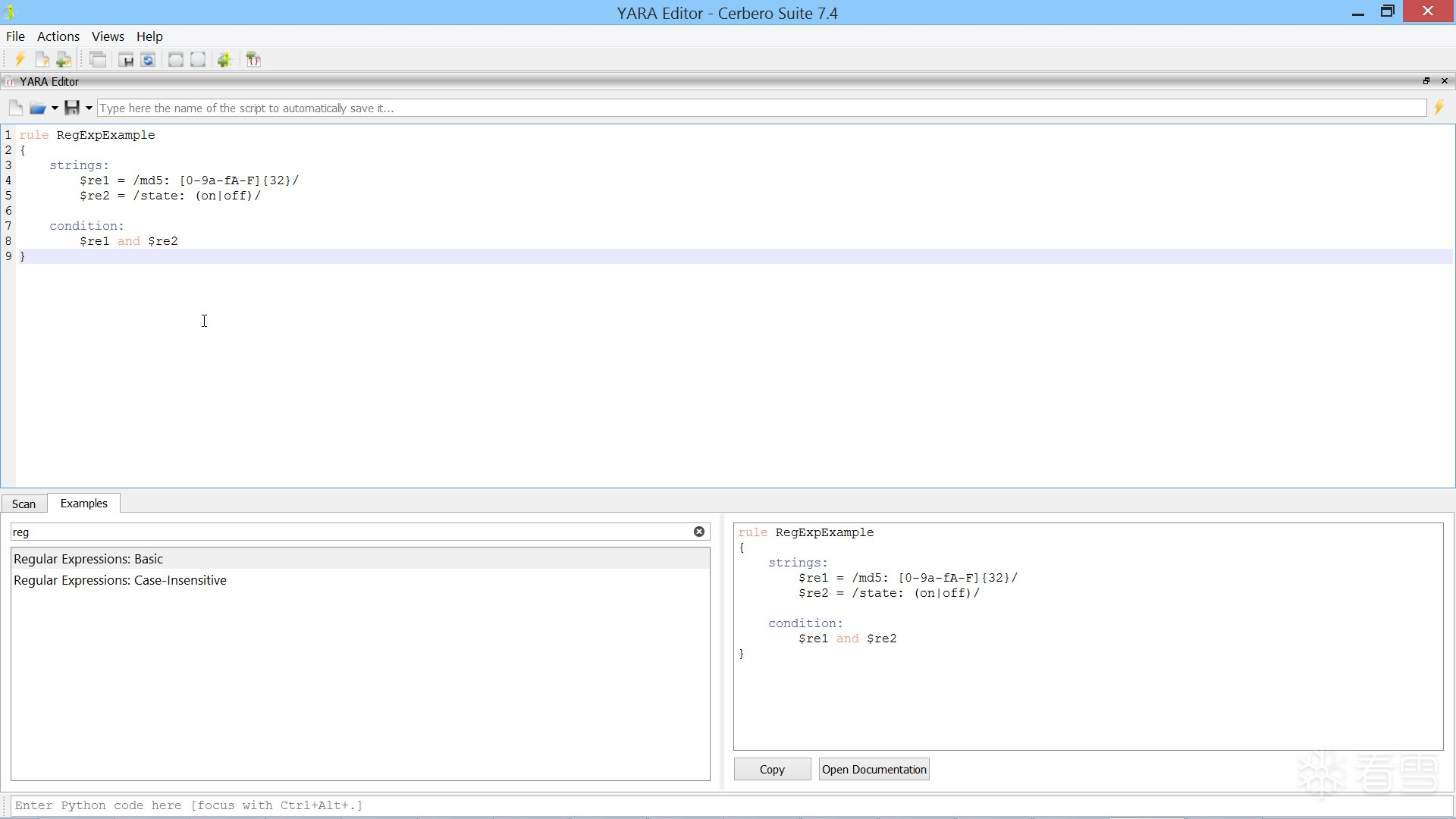Click the YARA rules plus icon
The height and width of the screenshot is (819, 1456).
click(254, 60)
